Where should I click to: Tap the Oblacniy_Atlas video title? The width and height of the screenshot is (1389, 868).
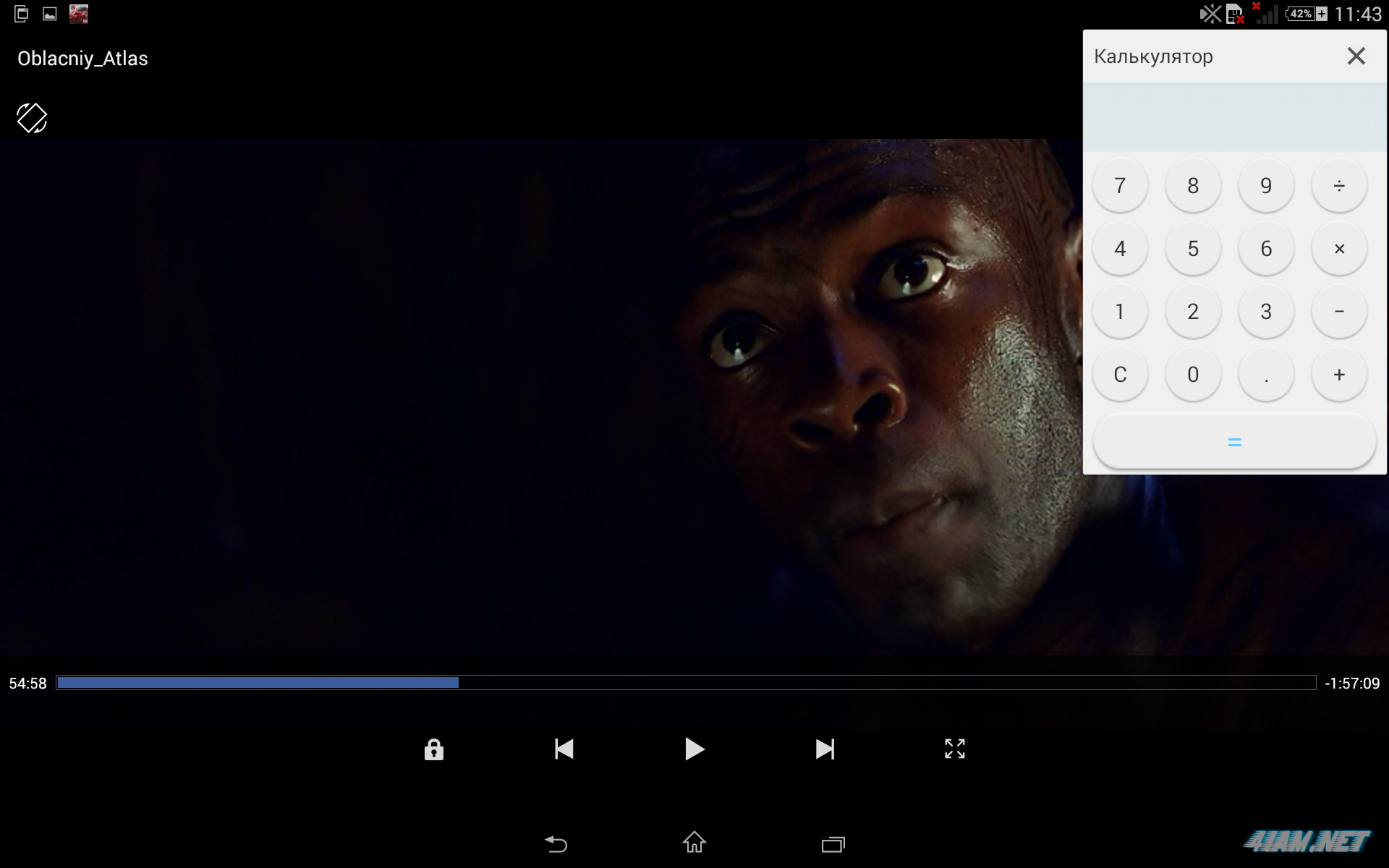tap(82, 59)
